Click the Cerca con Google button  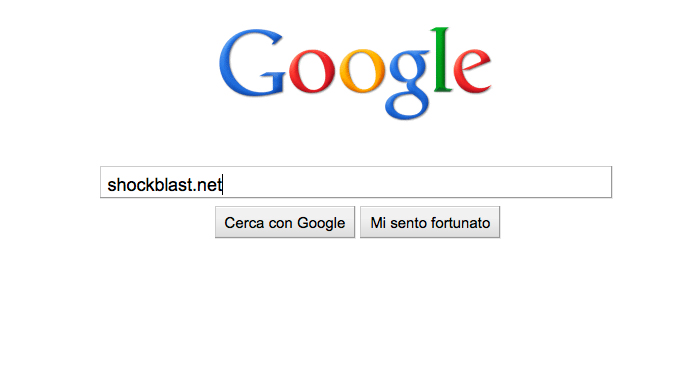pos(285,222)
